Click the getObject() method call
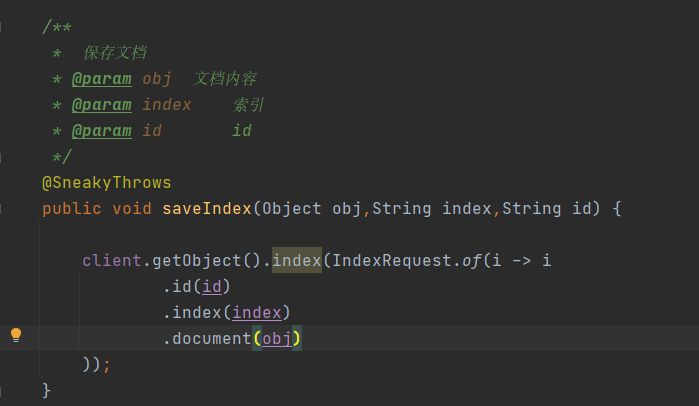This screenshot has height=406, width=699. tap(206, 260)
